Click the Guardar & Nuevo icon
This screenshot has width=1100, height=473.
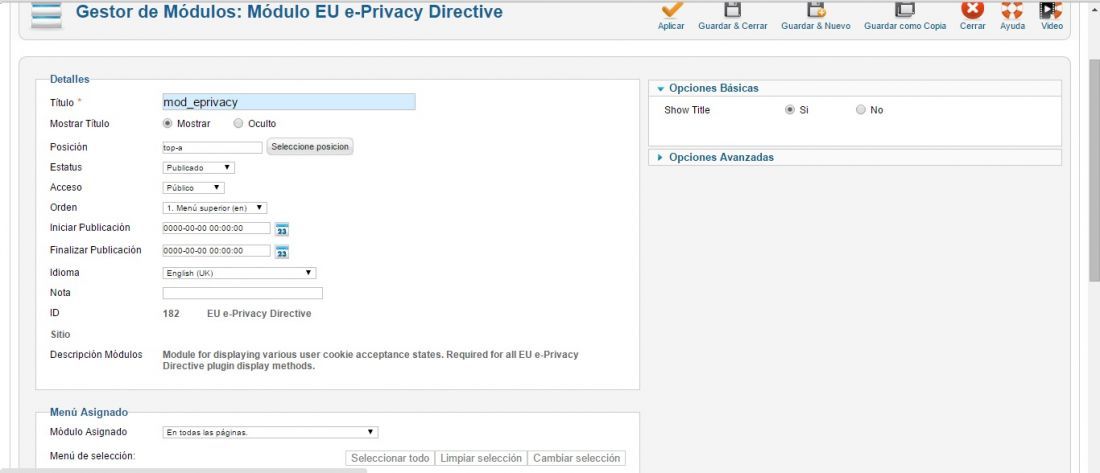point(816,9)
